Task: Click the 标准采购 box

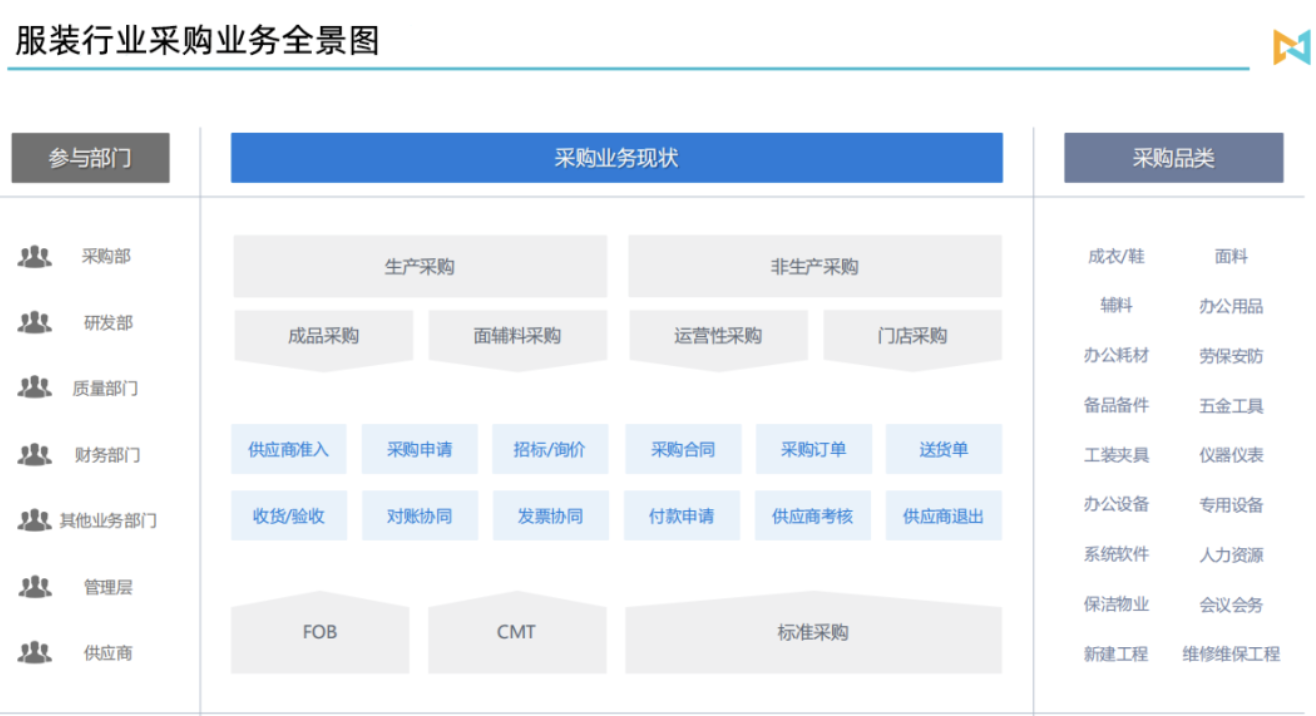Action: pyautogui.click(x=813, y=632)
